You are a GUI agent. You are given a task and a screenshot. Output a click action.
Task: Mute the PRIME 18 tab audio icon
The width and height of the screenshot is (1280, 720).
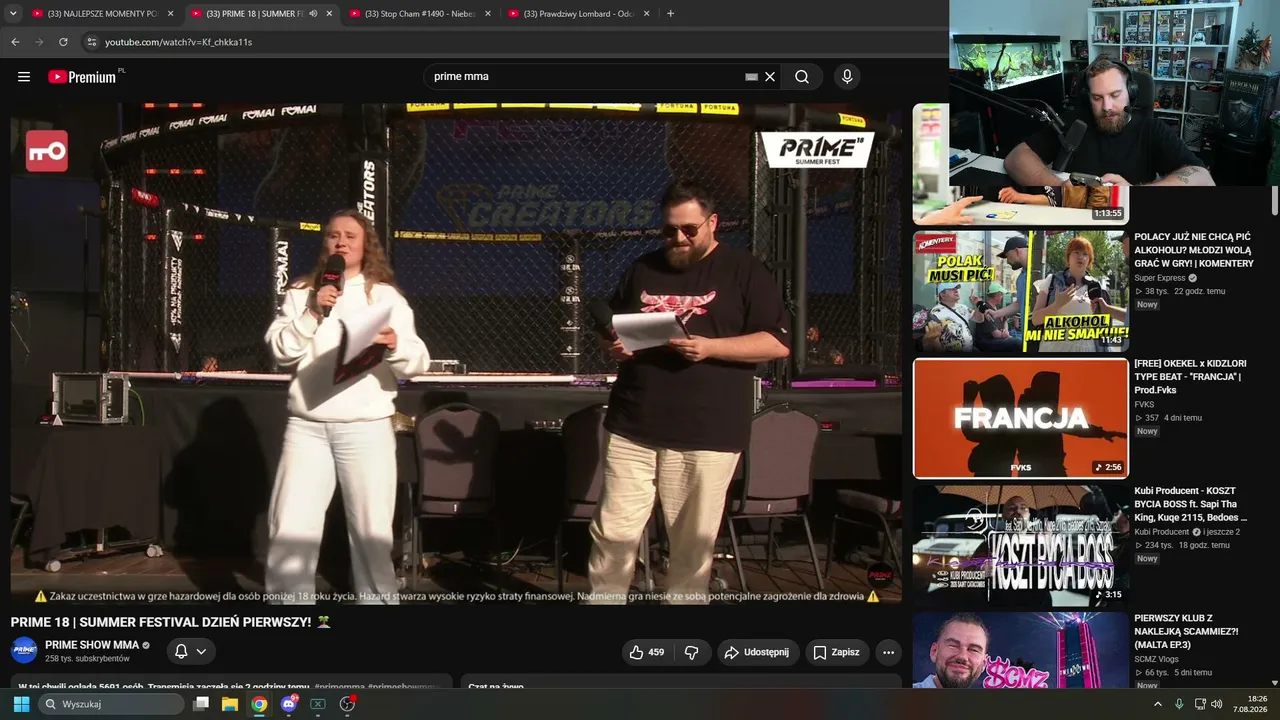coord(313,14)
